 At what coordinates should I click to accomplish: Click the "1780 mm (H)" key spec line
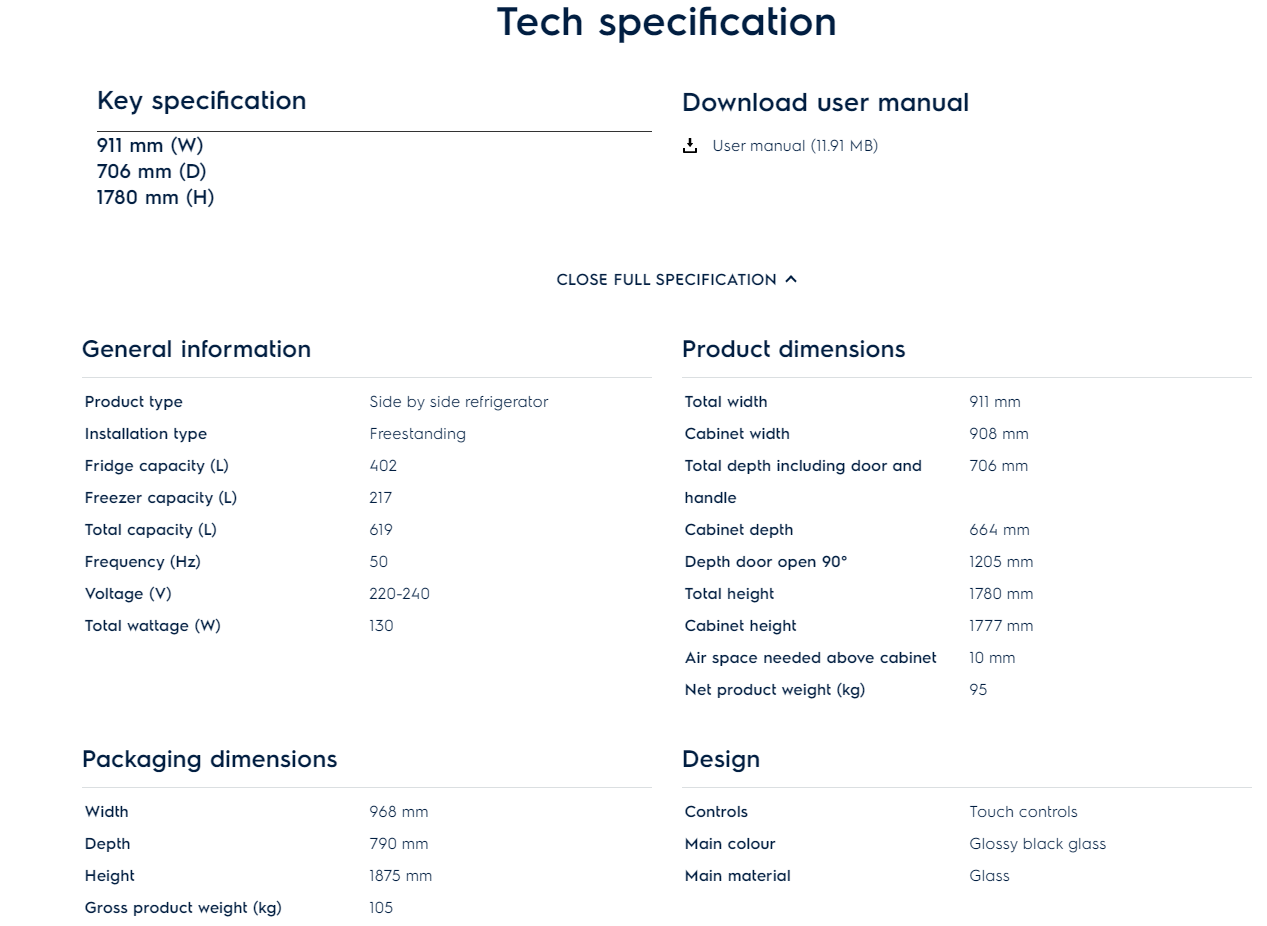(155, 198)
